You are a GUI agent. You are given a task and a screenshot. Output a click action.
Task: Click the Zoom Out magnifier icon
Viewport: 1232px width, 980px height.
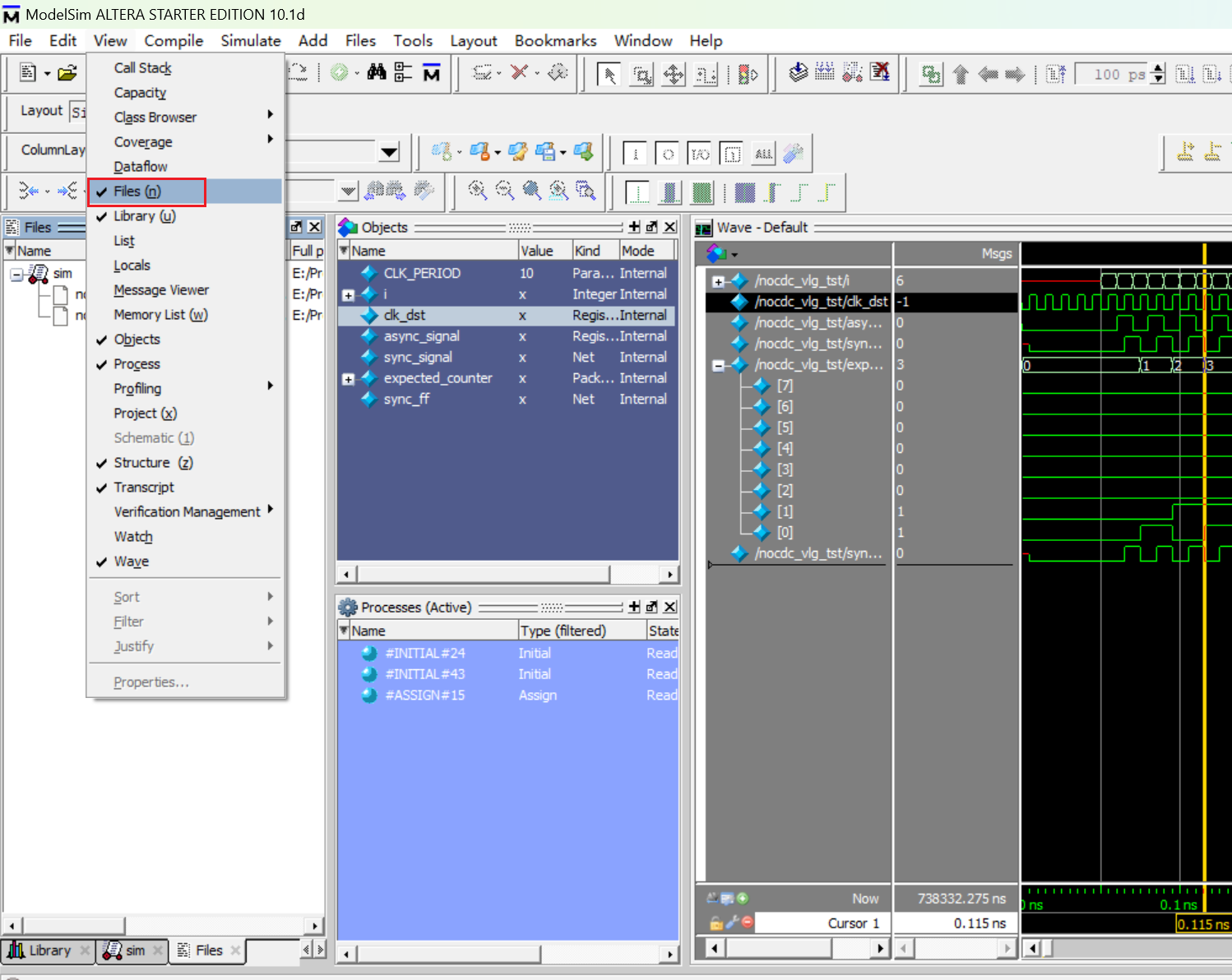pos(504,191)
